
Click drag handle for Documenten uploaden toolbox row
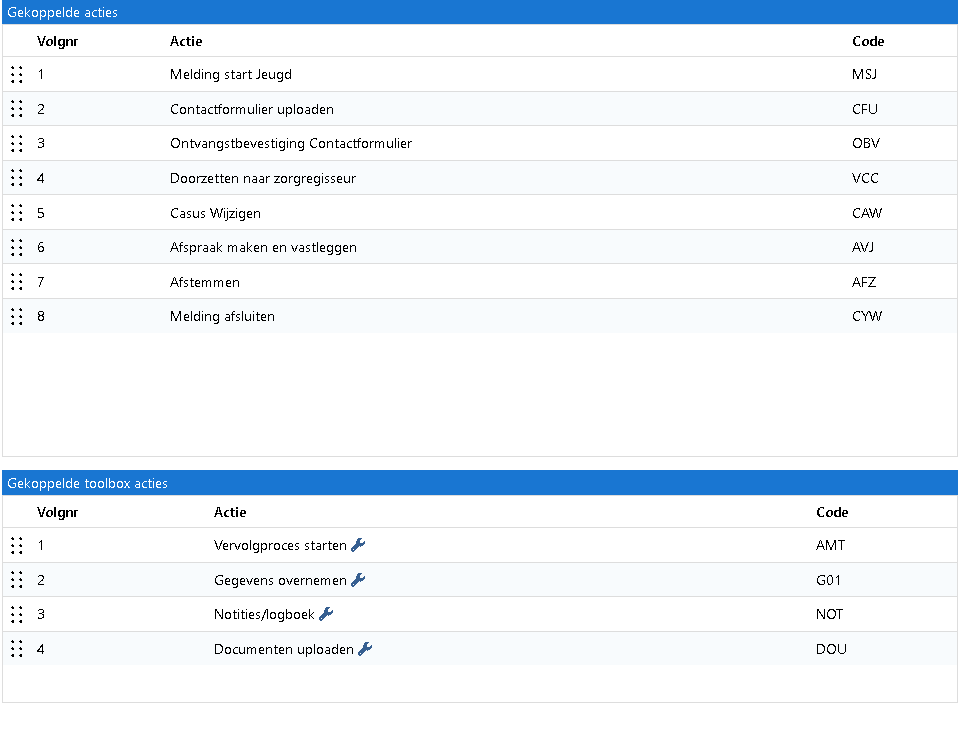16,649
